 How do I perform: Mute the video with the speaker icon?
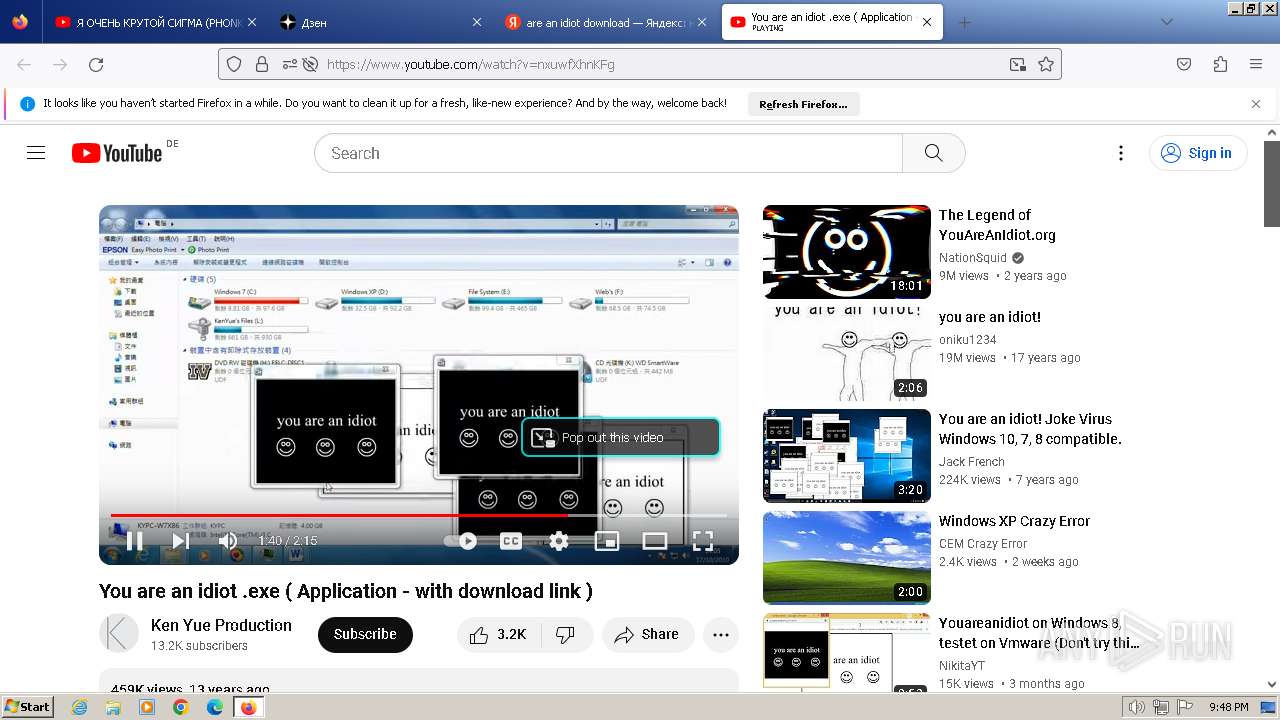(x=228, y=541)
